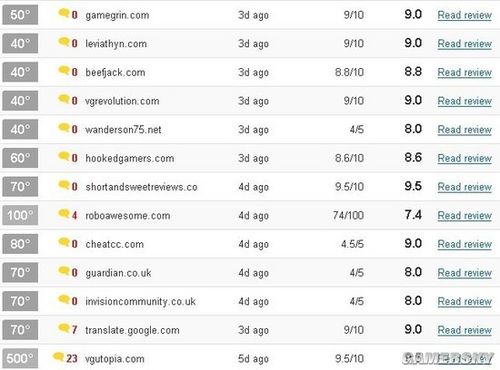Viewport: 500px width, 370px height.
Task: Click the comment bubble icon beside roboawesome.com
Action: click(x=63, y=214)
